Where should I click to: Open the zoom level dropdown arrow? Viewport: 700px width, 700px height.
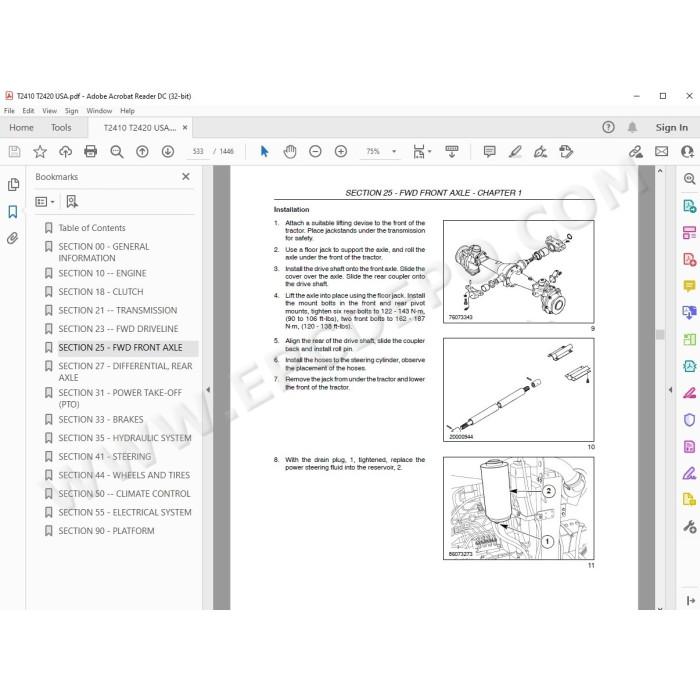coord(394,152)
